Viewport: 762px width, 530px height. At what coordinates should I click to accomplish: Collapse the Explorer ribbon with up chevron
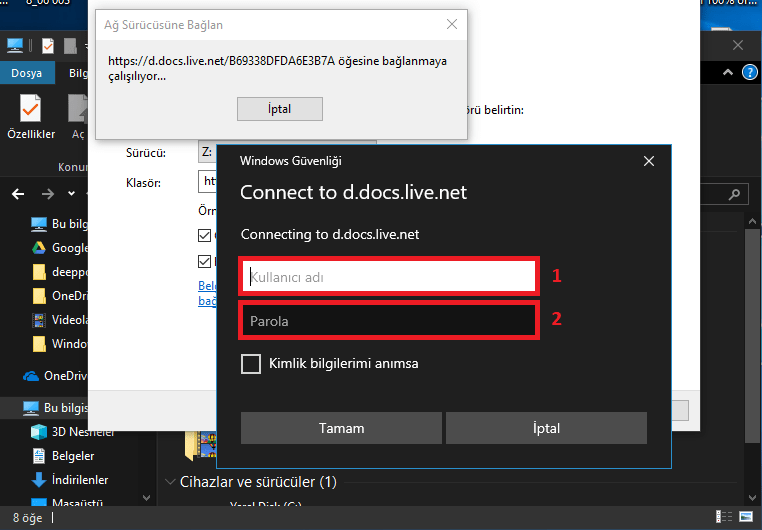tap(727, 73)
